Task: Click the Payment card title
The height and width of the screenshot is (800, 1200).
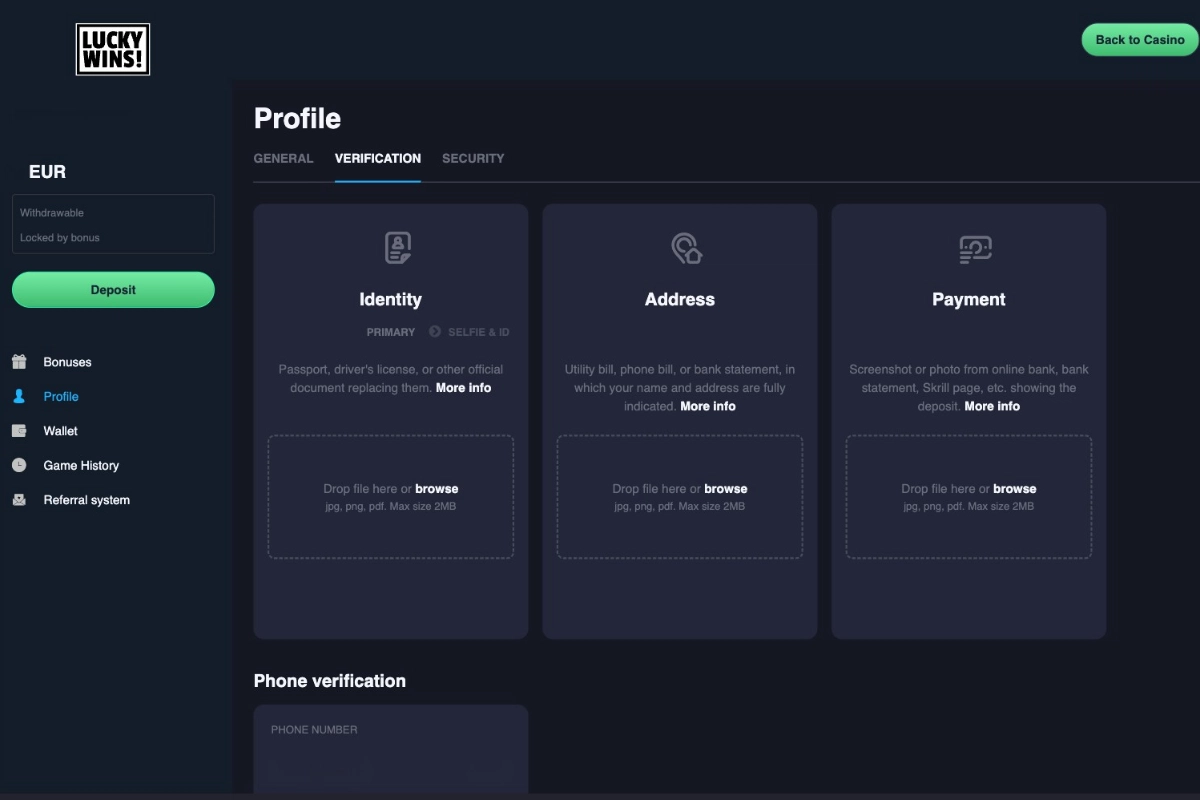Action: [969, 299]
